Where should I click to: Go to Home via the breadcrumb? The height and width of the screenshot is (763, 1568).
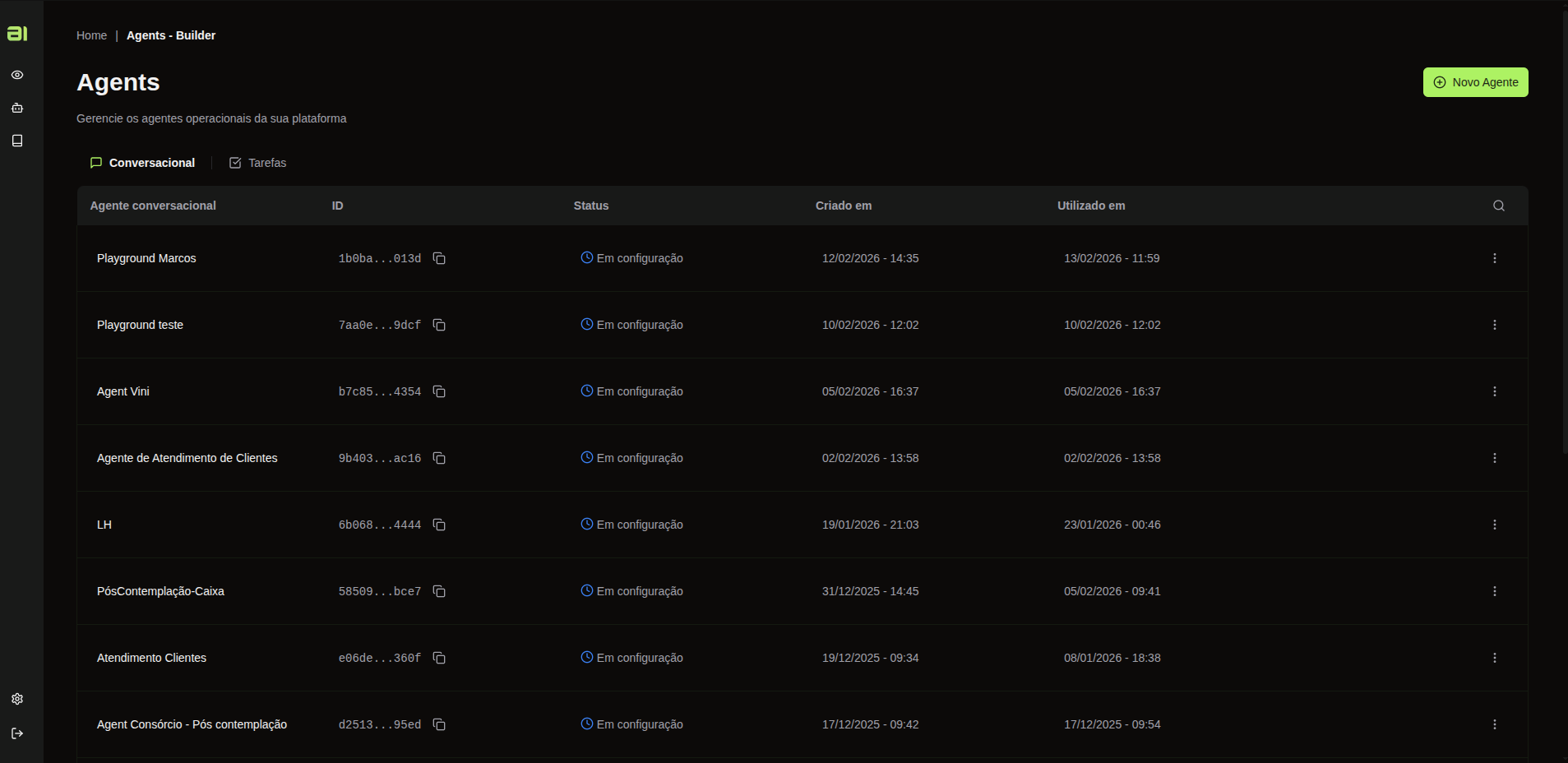click(x=91, y=35)
